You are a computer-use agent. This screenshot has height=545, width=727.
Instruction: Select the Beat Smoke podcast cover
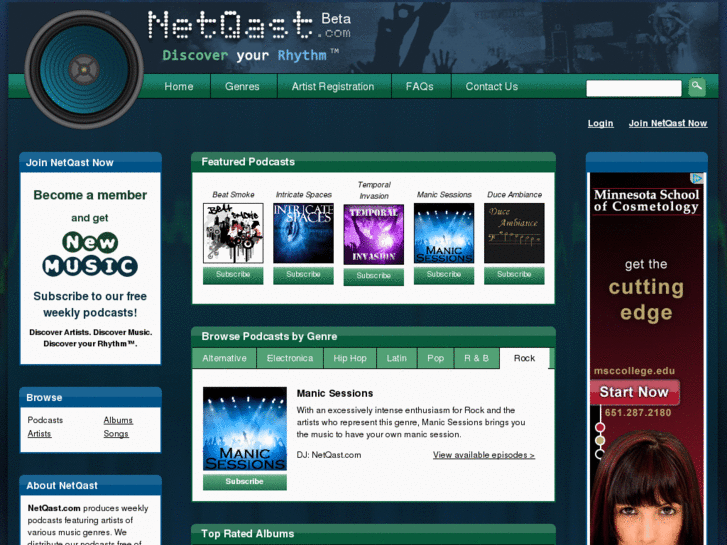[x=233, y=233]
